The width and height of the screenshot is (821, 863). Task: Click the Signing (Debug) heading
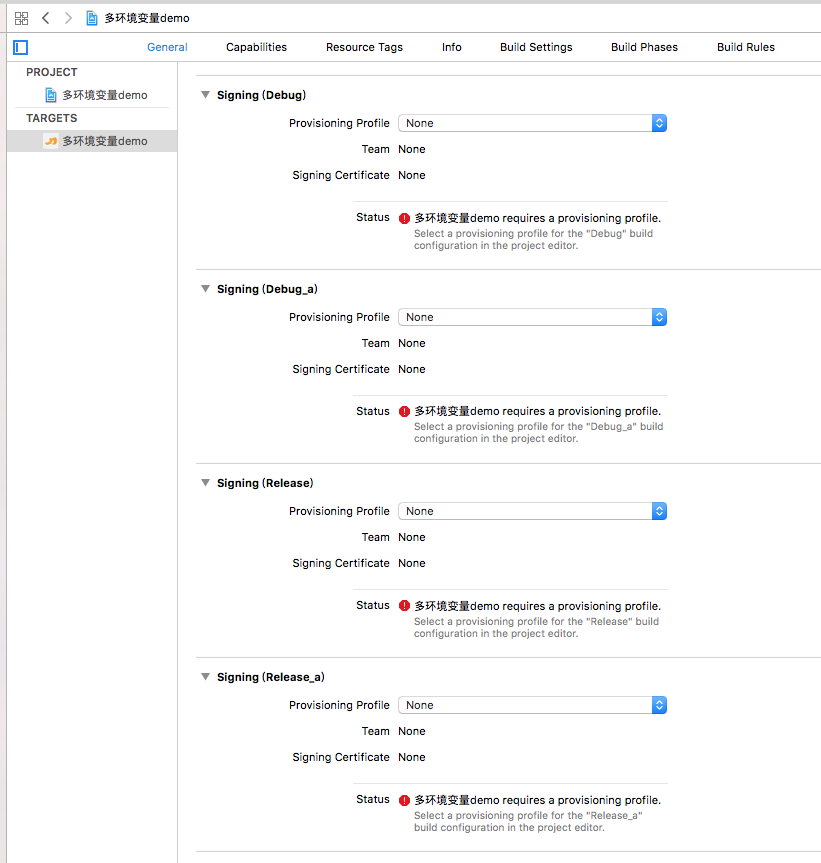(x=261, y=95)
